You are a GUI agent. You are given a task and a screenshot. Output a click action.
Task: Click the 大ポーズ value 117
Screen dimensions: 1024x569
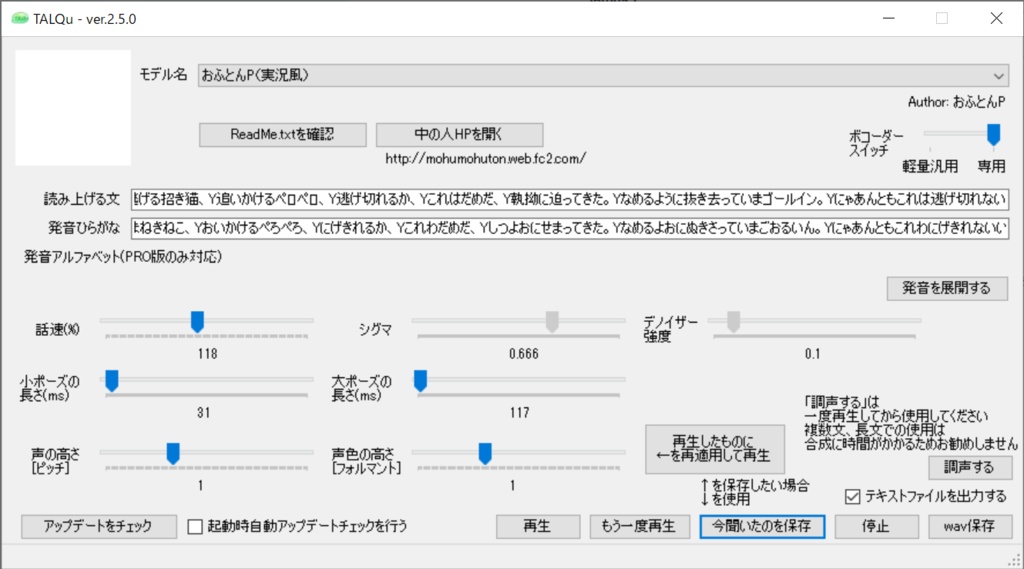pos(520,412)
